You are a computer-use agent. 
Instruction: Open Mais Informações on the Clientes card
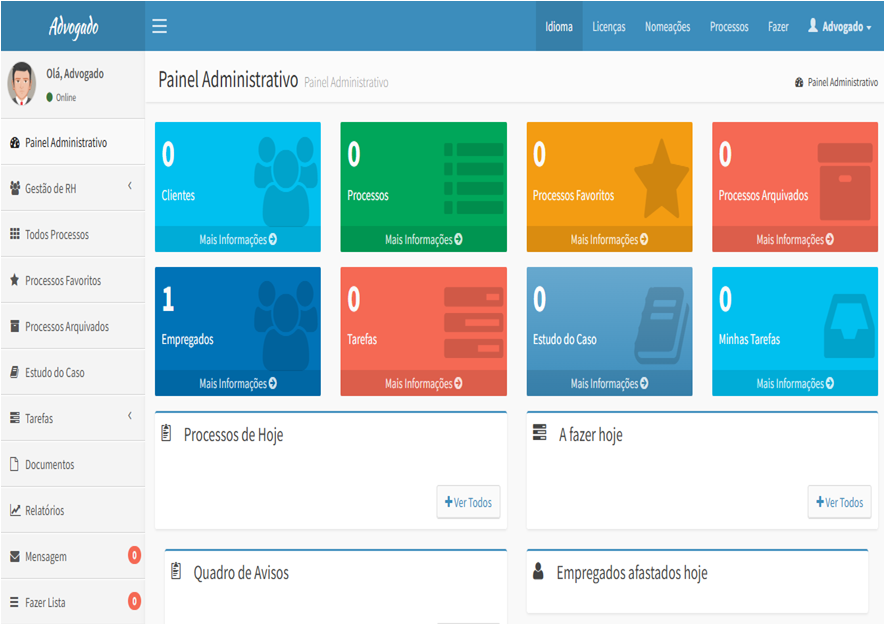pos(237,240)
